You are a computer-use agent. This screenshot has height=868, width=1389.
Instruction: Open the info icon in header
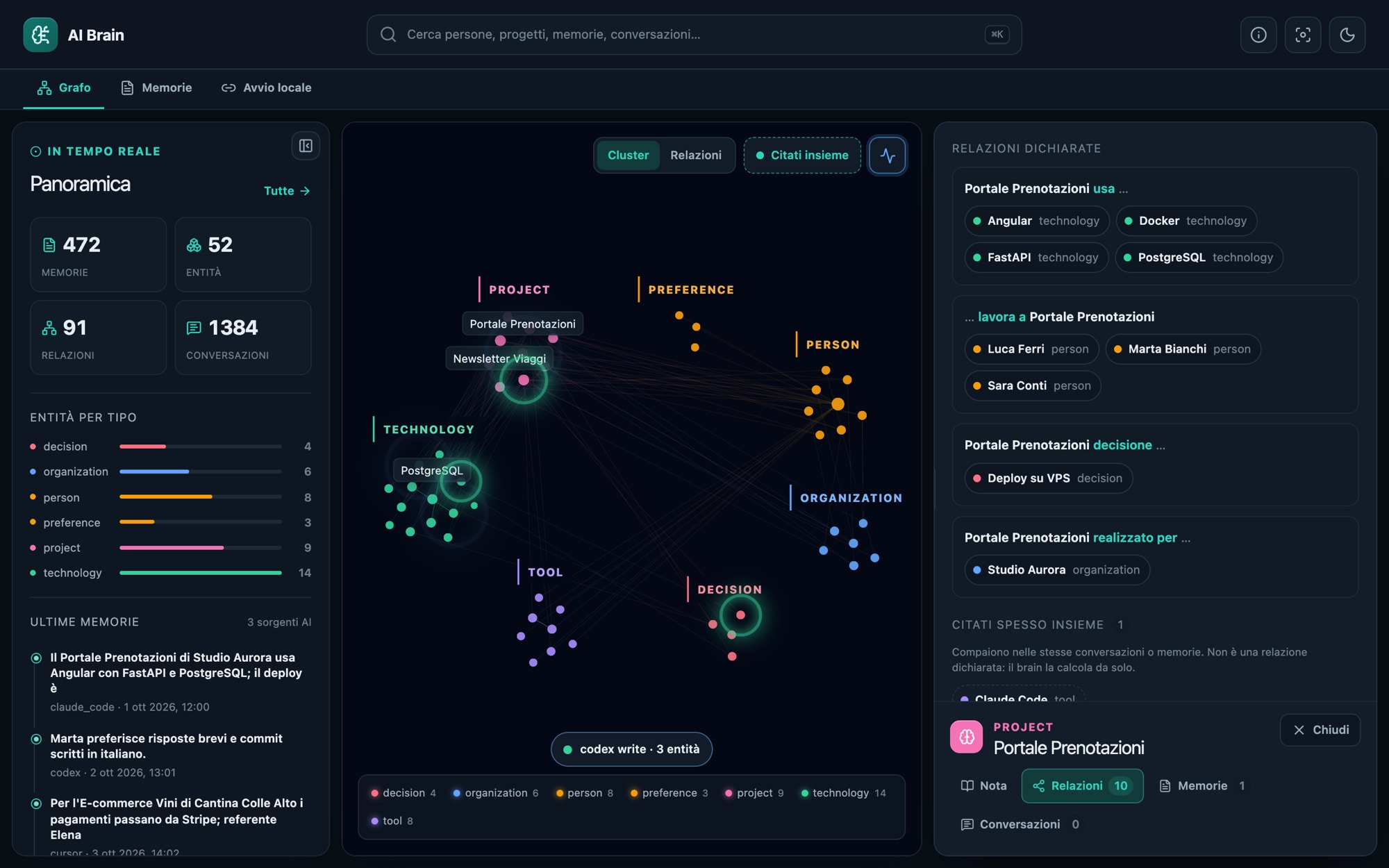pyautogui.click(x=1258, y=35)
